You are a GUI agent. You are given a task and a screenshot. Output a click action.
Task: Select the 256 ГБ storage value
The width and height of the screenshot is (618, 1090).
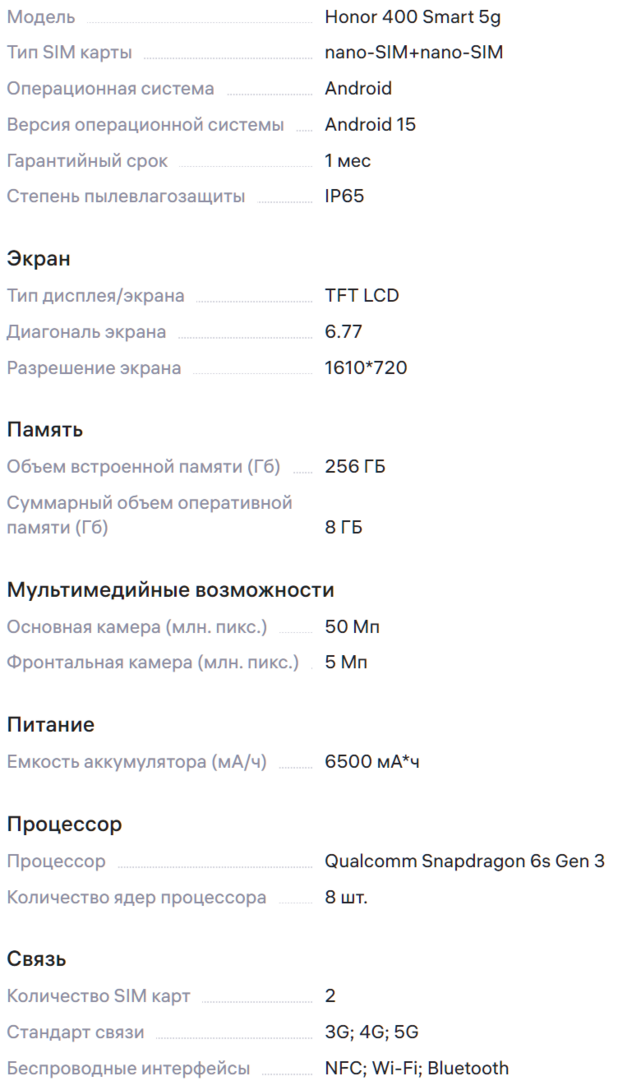click(355, 467)
